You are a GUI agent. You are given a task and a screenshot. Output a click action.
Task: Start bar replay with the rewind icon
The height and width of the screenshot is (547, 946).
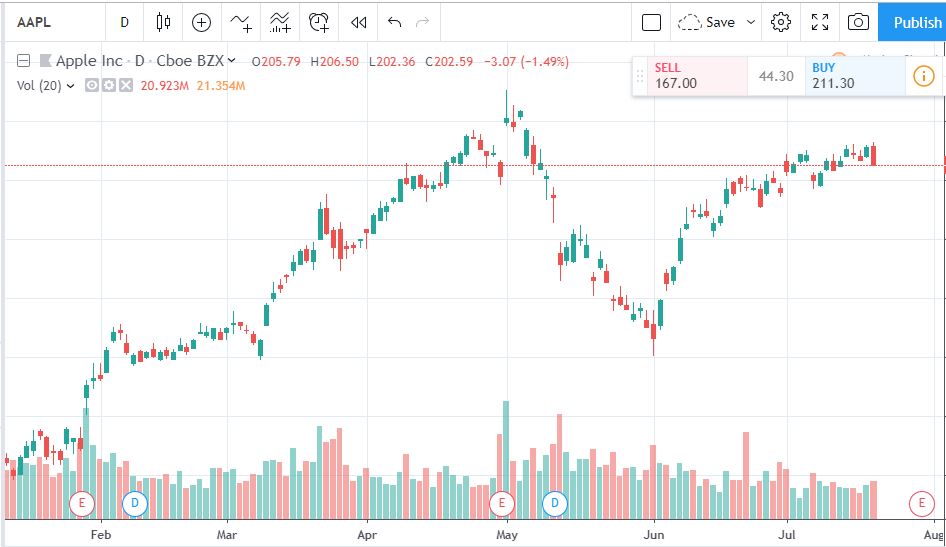tap(358, 22)
